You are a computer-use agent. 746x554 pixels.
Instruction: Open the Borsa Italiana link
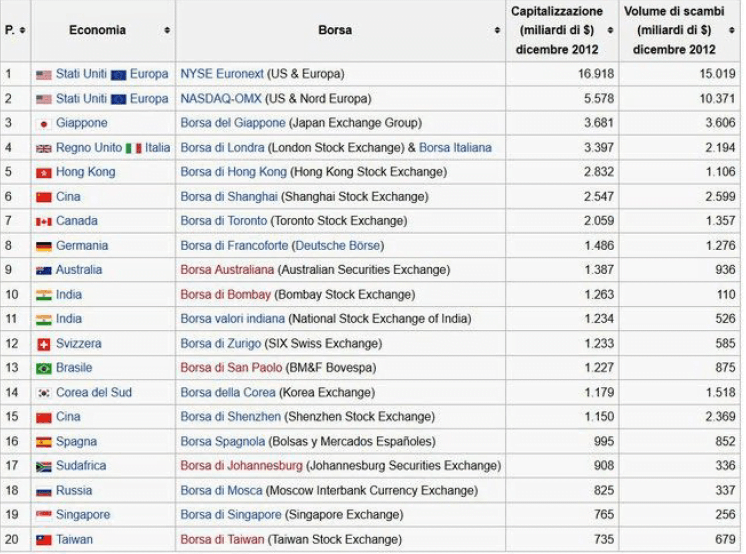point(455,148)
